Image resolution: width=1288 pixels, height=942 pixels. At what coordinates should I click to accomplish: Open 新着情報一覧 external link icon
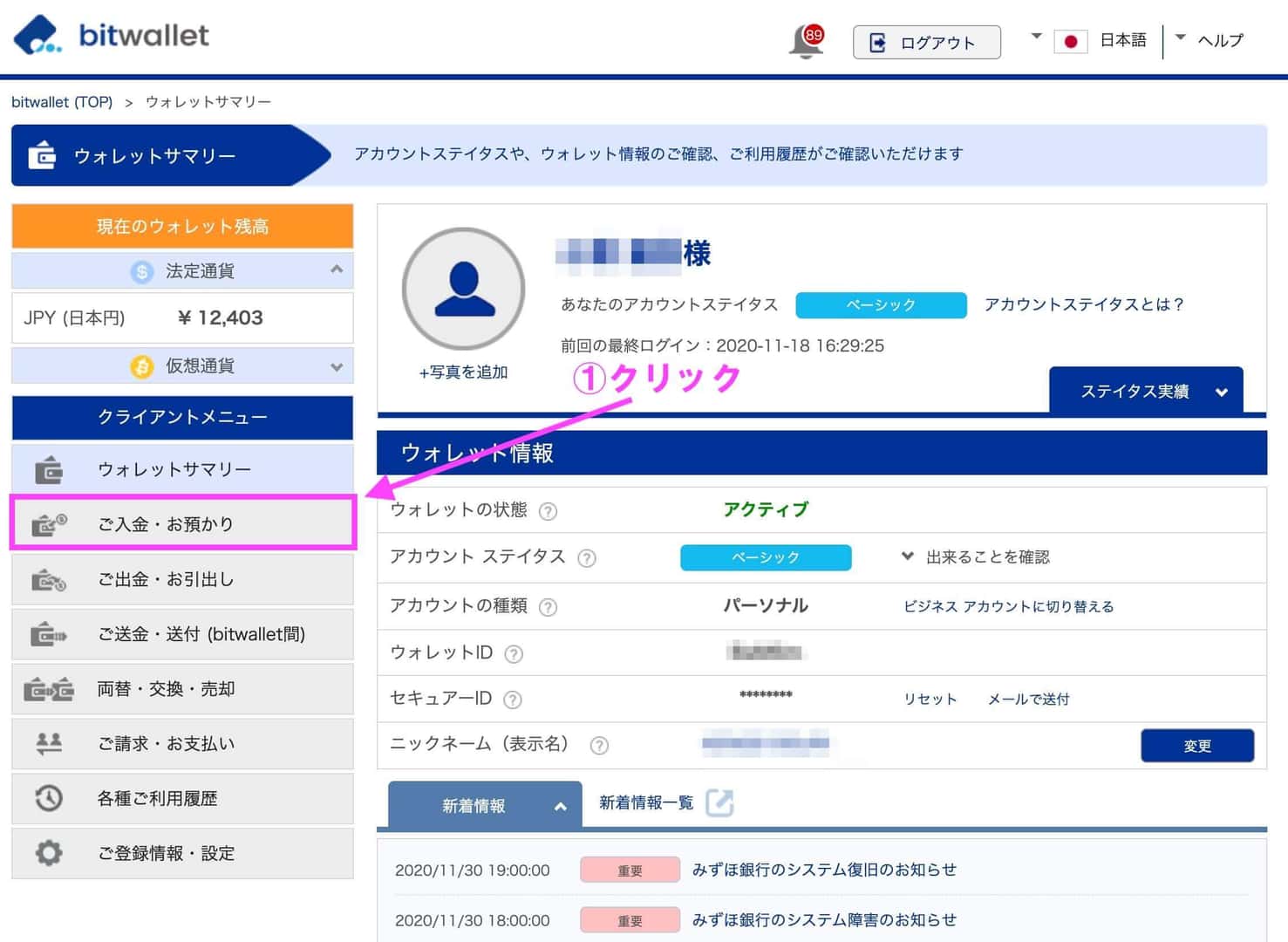click(719, 802)
